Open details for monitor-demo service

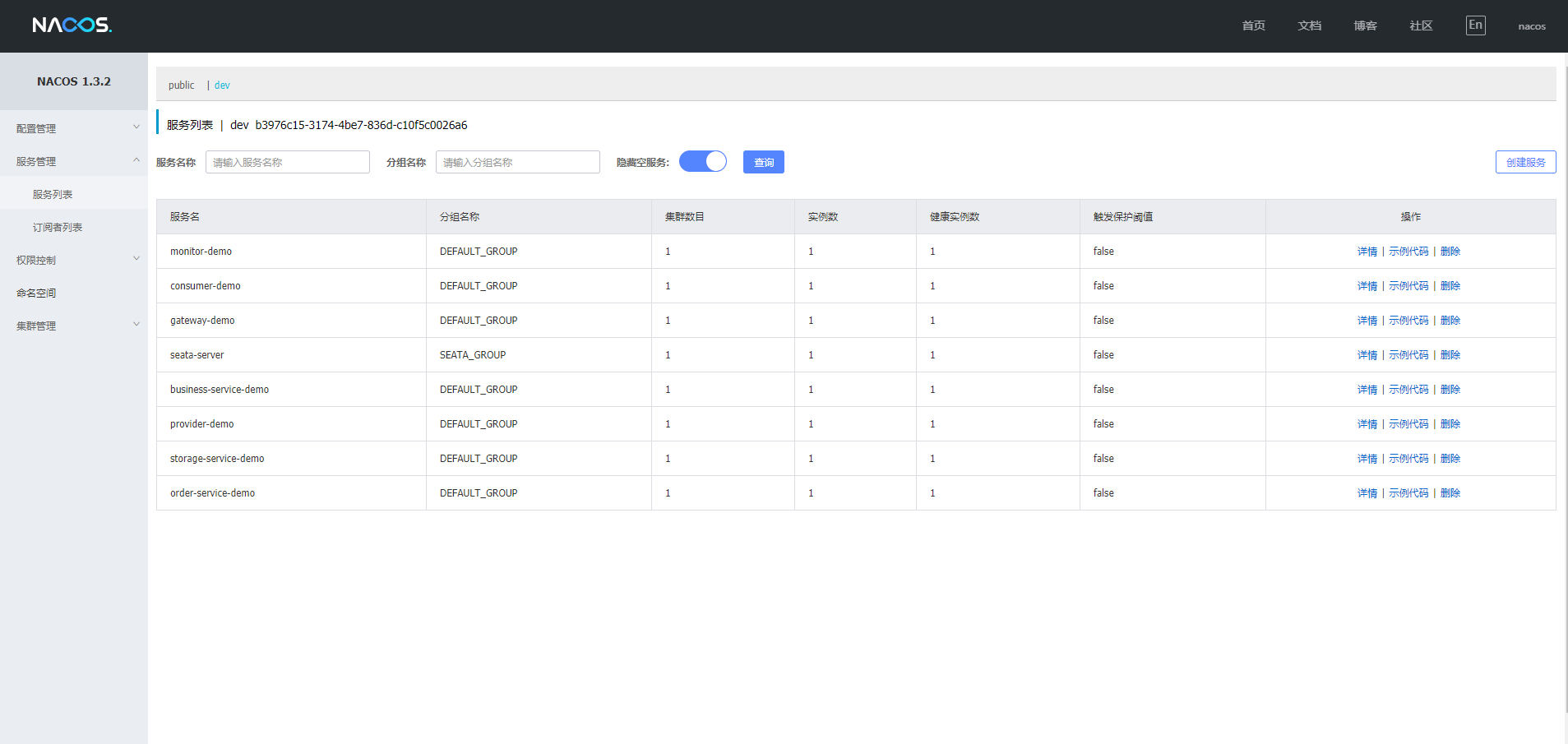point(1367,252)
